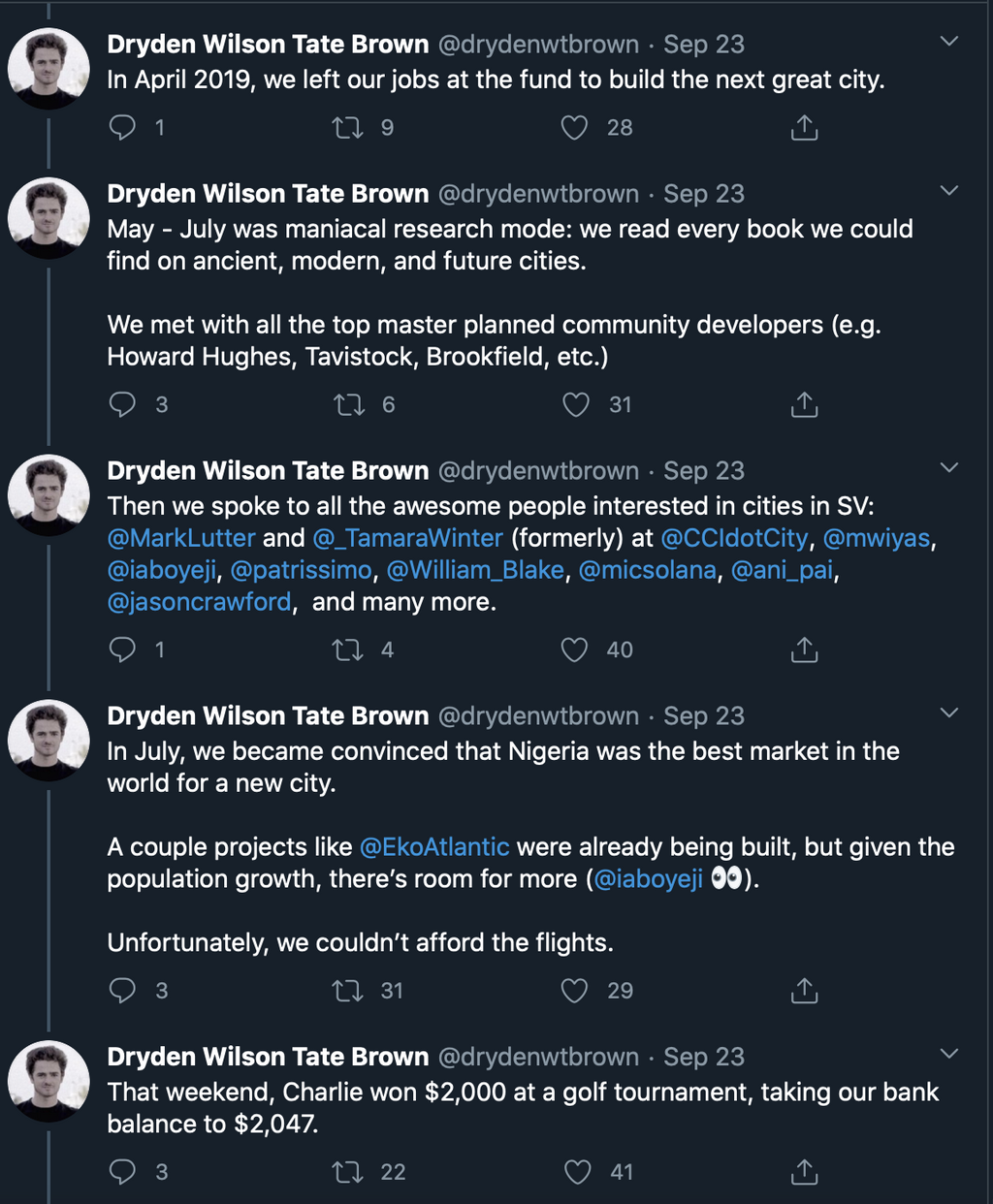The image size is (993, 1204).
Task: Open Dryden's avatar on the first tweet
Action: click(x=48, y=68)
